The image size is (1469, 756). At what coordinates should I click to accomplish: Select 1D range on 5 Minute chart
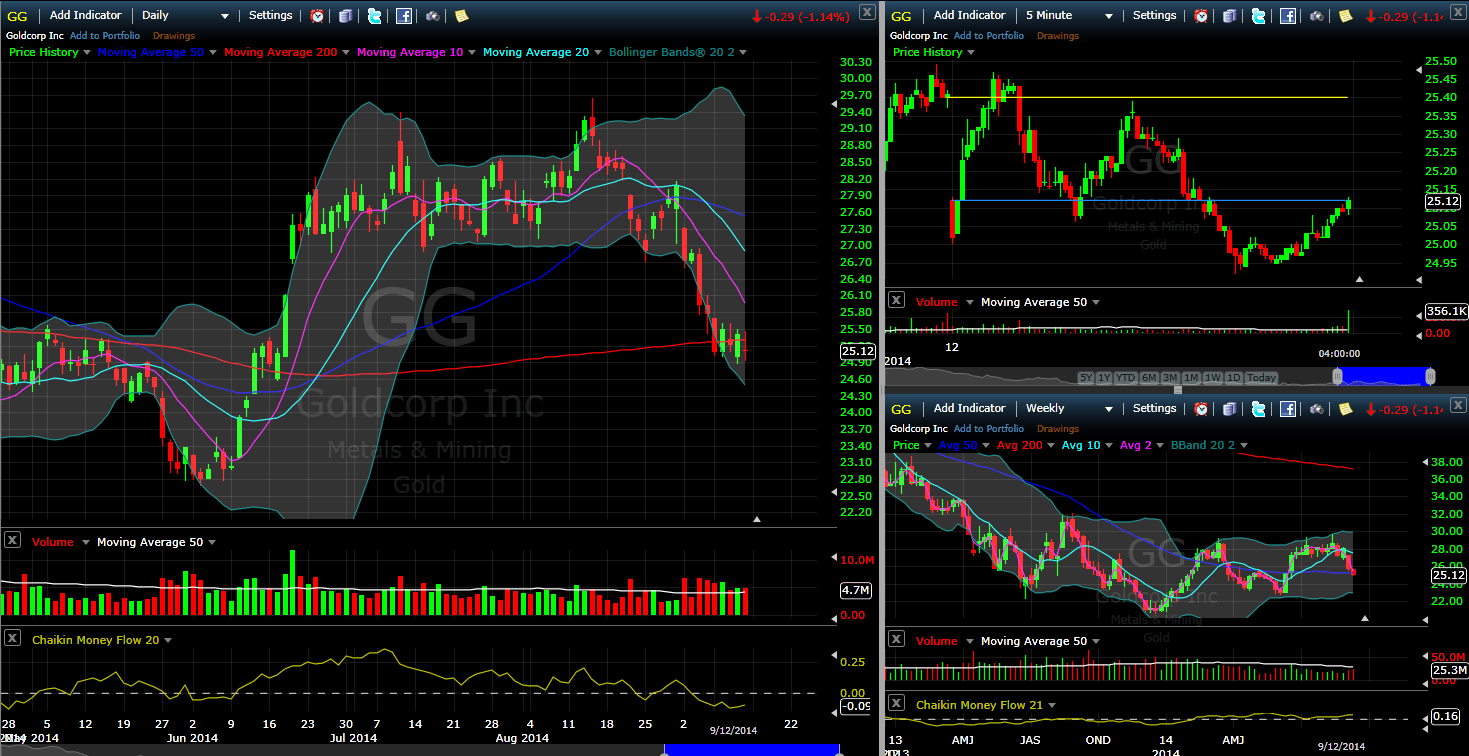tap(1234, 377)
